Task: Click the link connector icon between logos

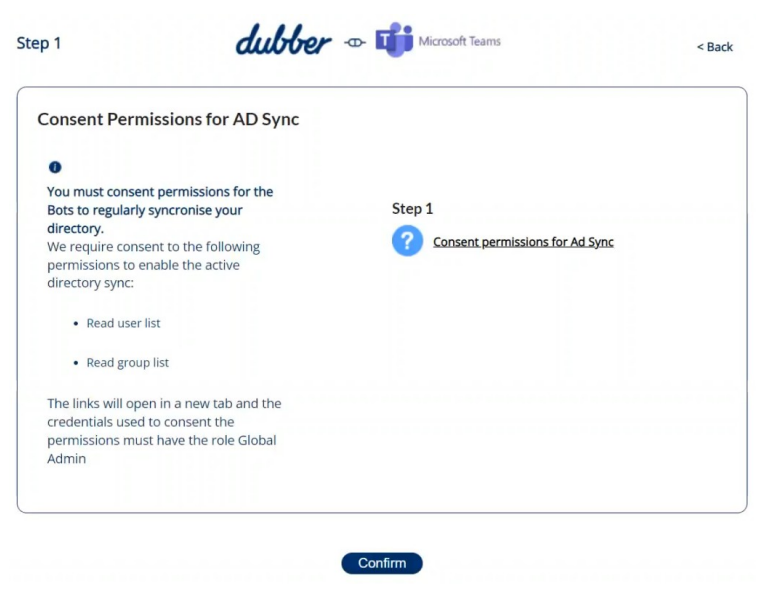Action: pyautogui.click(x=355, y=43)
